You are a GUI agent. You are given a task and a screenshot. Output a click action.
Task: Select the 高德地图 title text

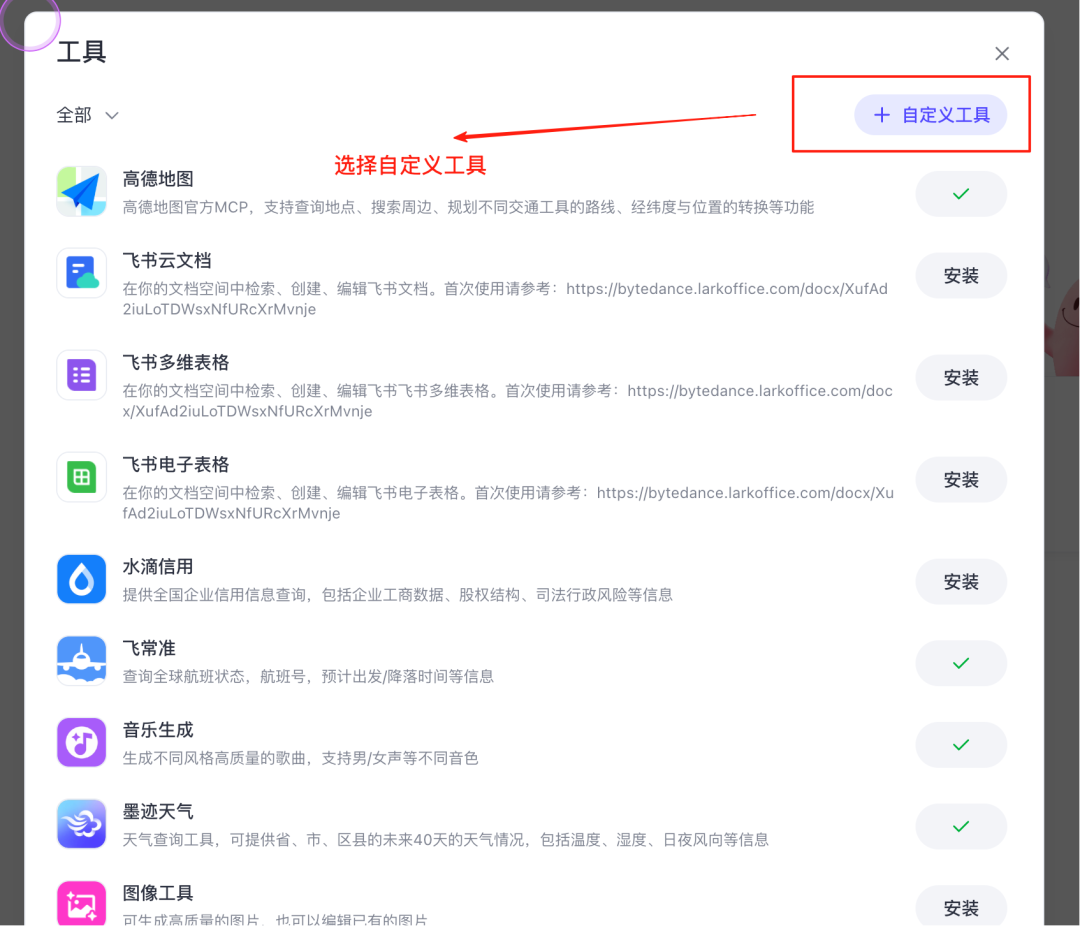[x=158, y=179]
